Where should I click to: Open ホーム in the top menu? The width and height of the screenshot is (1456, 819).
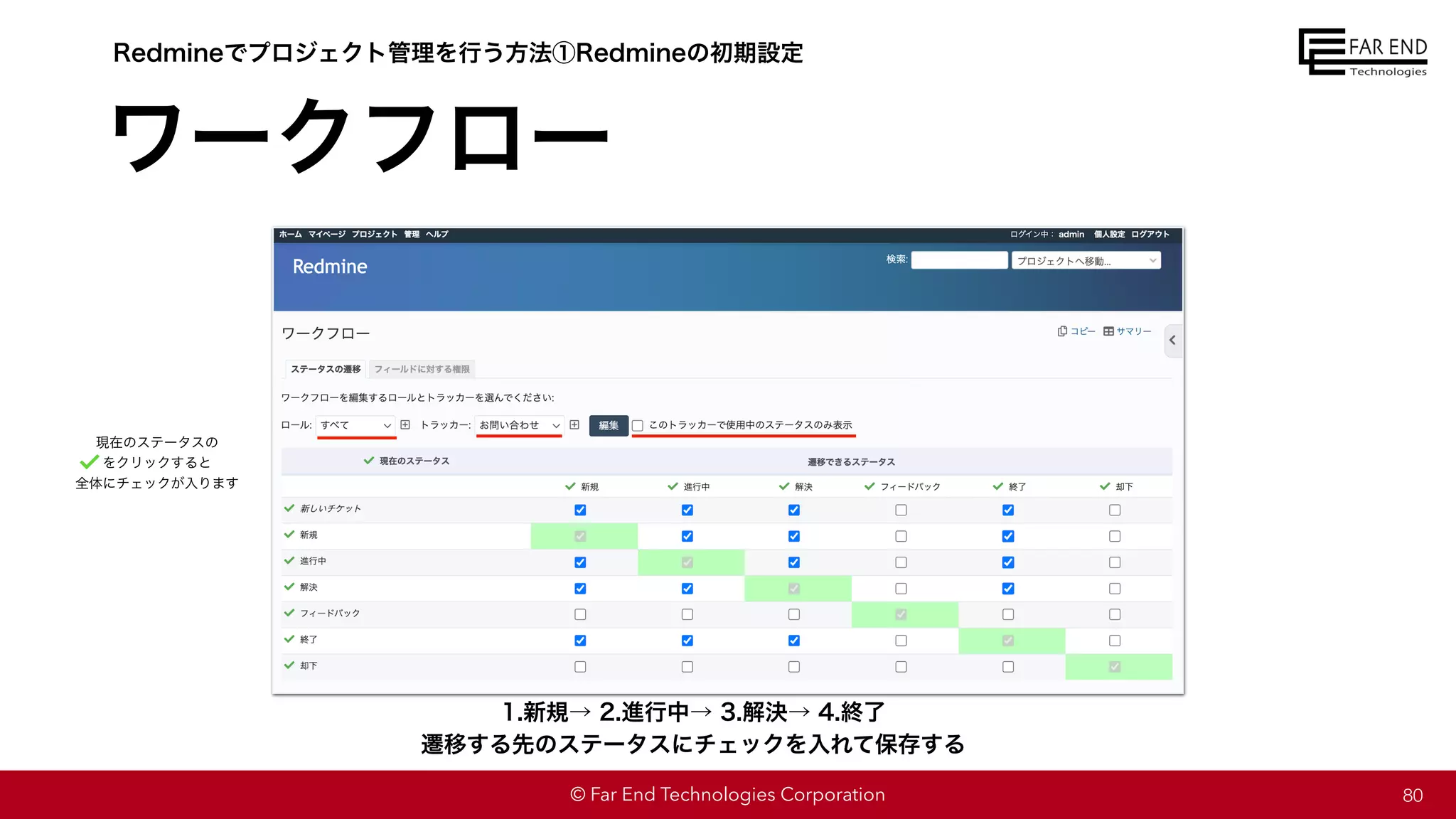(290, 234)
